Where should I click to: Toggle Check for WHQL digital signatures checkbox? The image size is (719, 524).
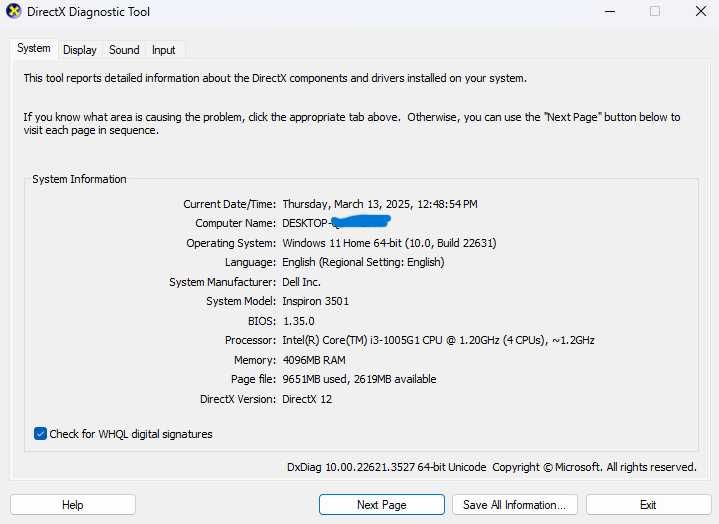(40, 434)
